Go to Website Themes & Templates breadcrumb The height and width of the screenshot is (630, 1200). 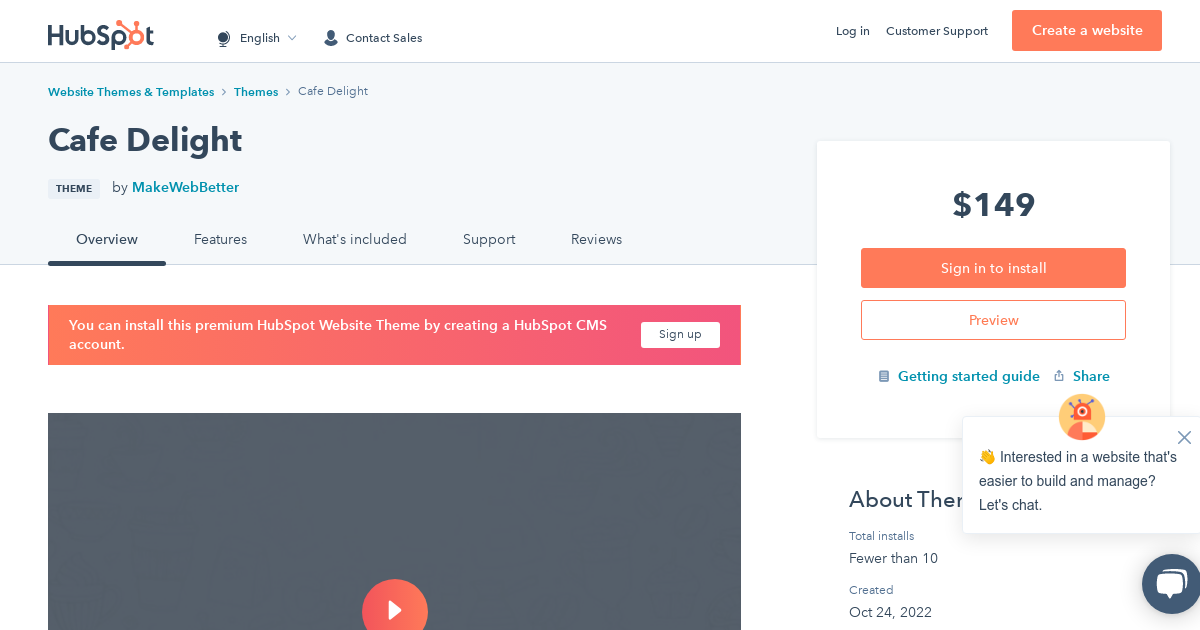131,91
